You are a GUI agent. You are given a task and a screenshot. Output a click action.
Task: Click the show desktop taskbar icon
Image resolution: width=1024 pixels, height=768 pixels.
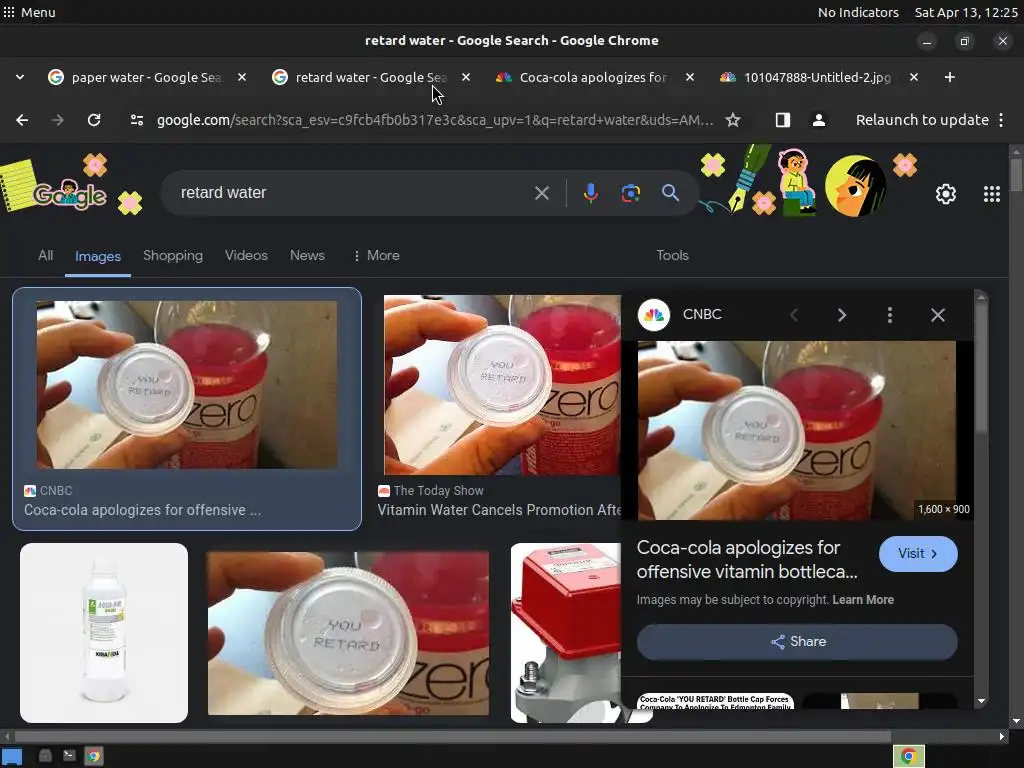(12, 757)
